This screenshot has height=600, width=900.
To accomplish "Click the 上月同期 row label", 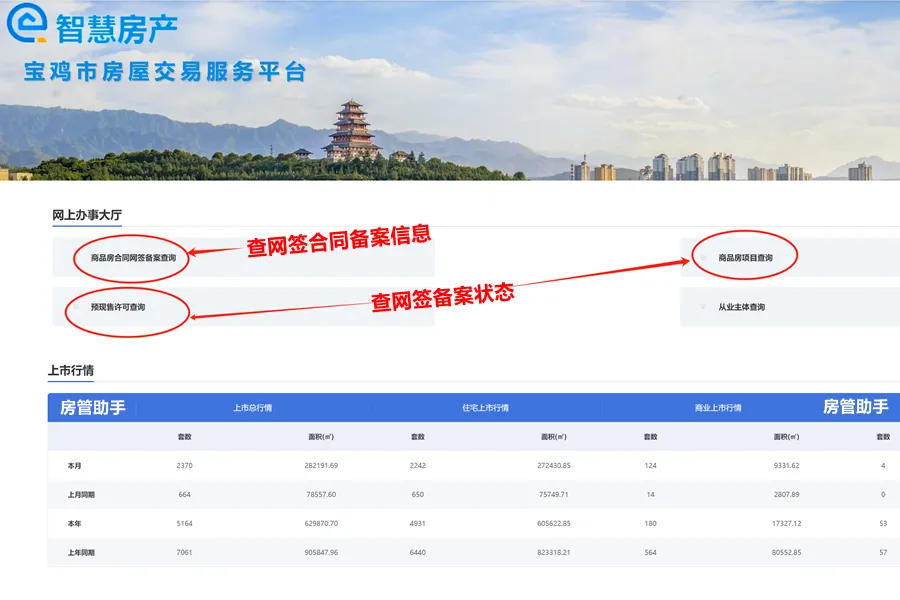I will (81, 495).
